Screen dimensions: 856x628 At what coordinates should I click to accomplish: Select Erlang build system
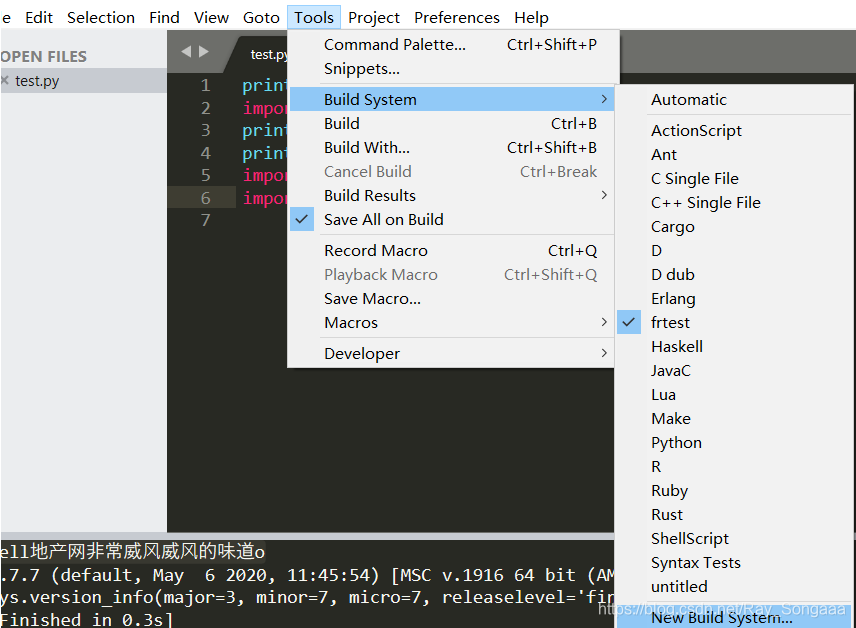(734, 299)
